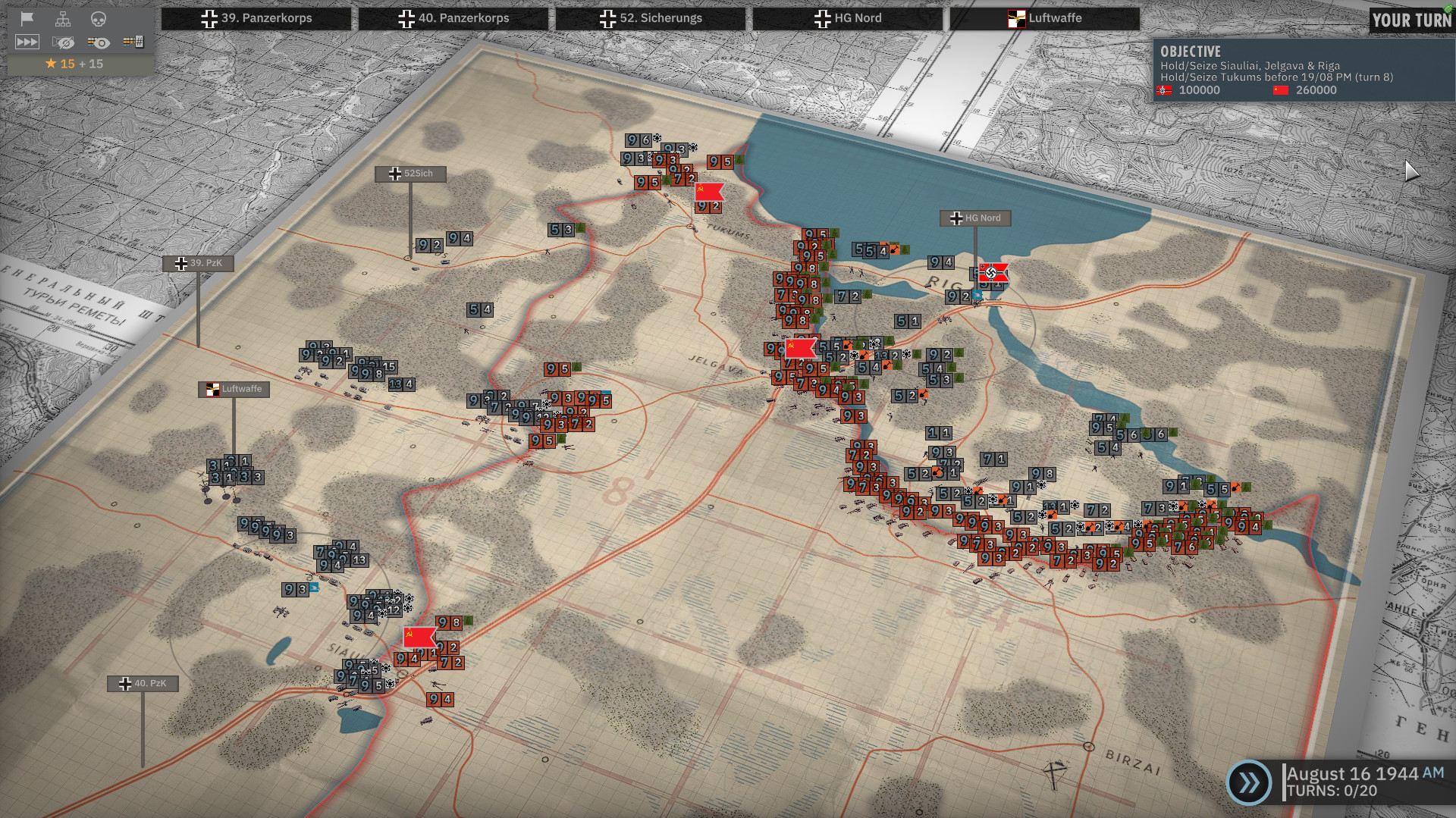
Task: Click the flag objectives icon
Action: pos(28,18)
